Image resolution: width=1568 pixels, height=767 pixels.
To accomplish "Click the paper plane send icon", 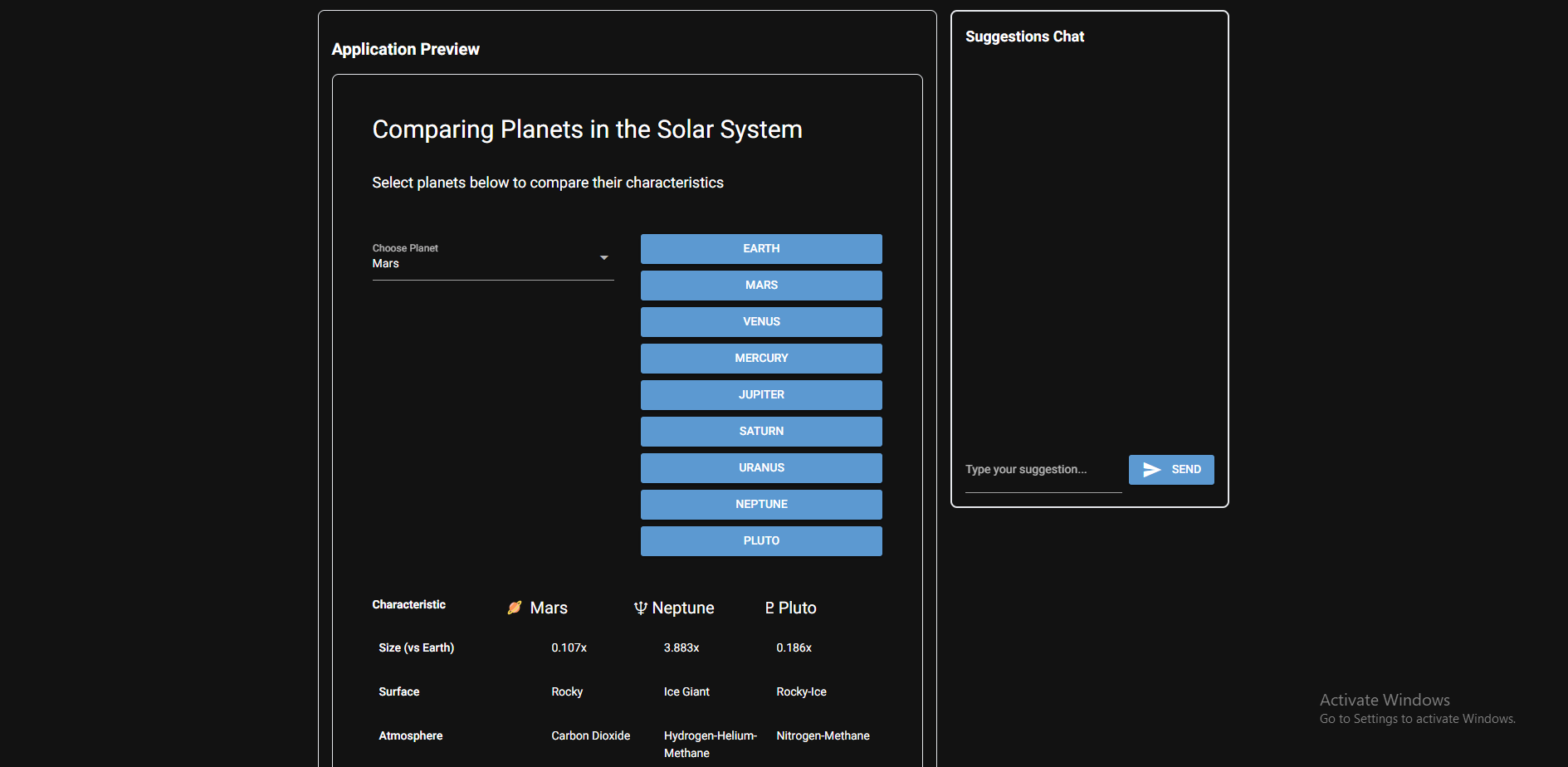I will (x=1151, y=470).
